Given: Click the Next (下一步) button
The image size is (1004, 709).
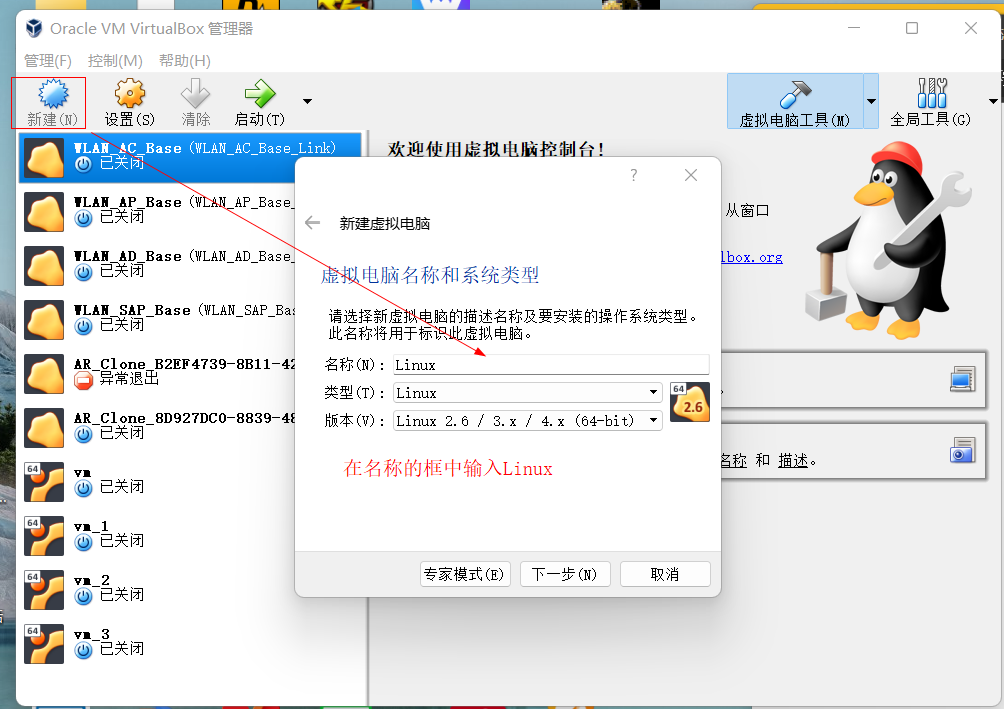Looking at the screenshot, I should tap(564, 574).
